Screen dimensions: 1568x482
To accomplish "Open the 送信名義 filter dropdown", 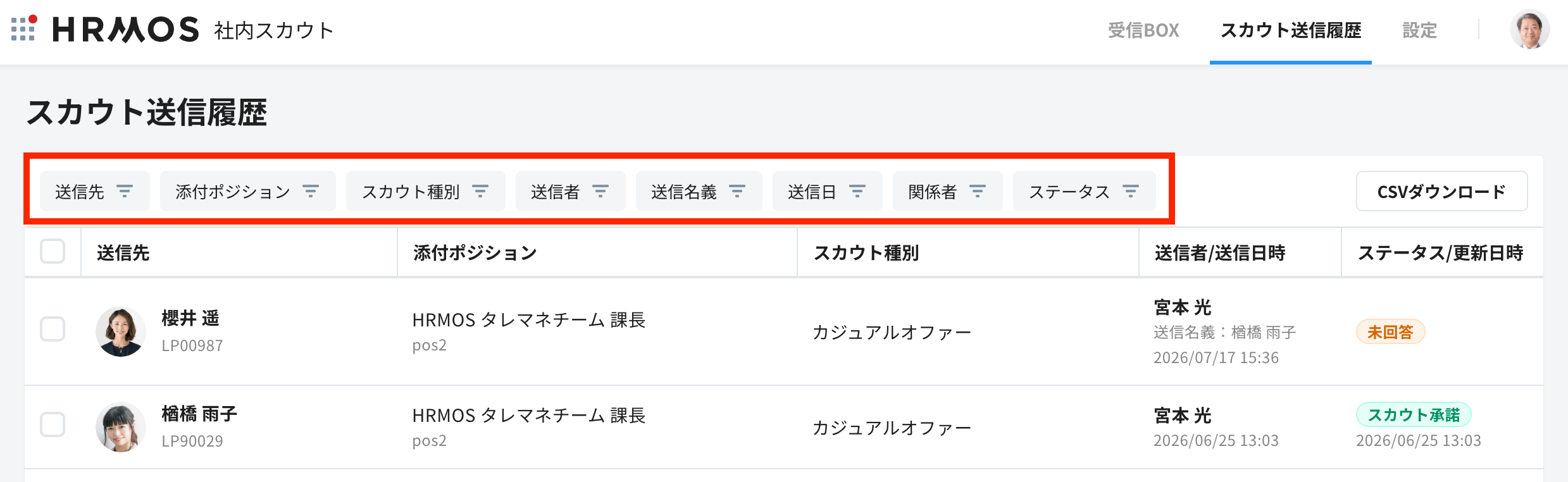I will tap(699, 191).
